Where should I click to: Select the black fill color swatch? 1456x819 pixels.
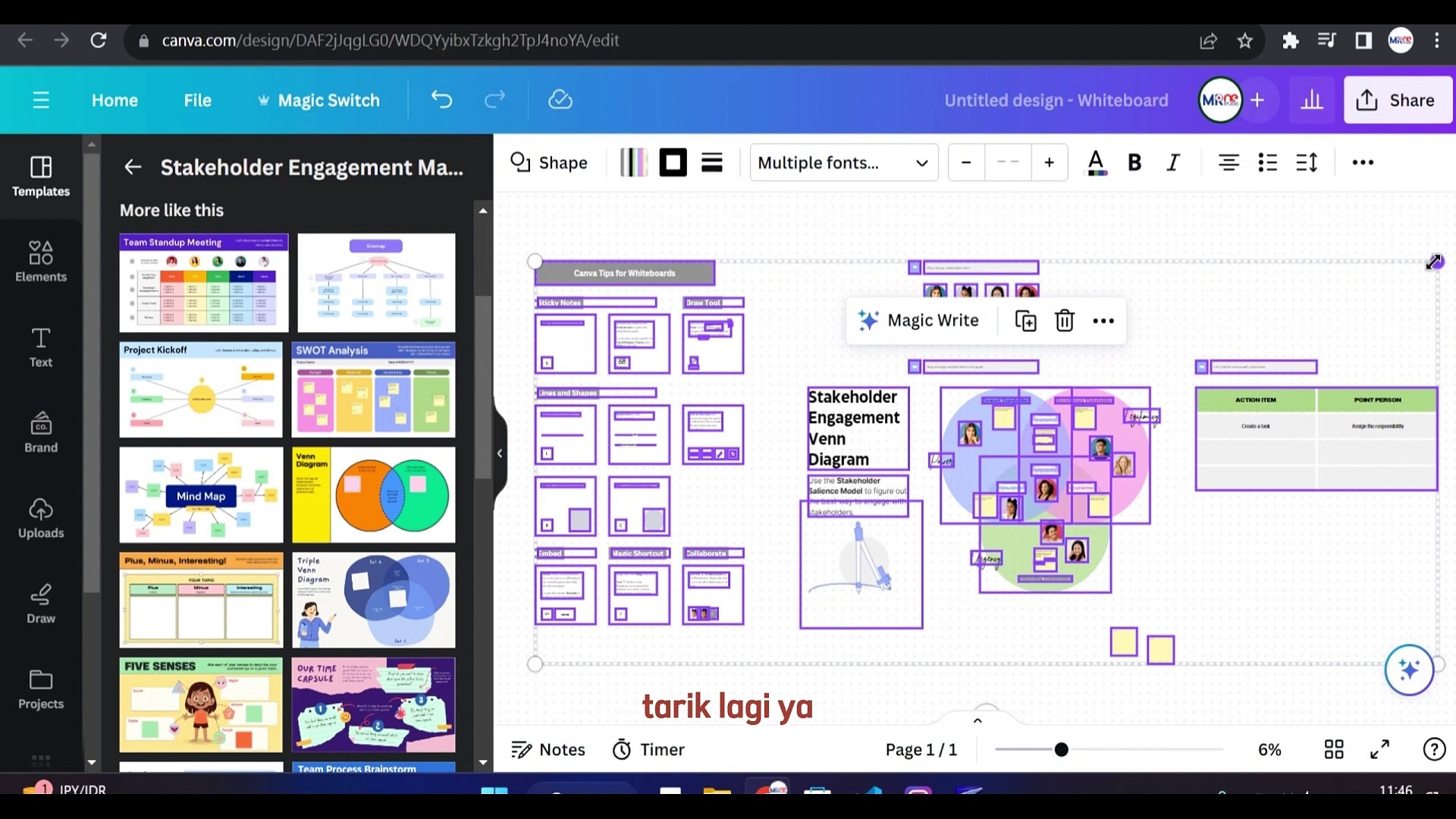672,162
